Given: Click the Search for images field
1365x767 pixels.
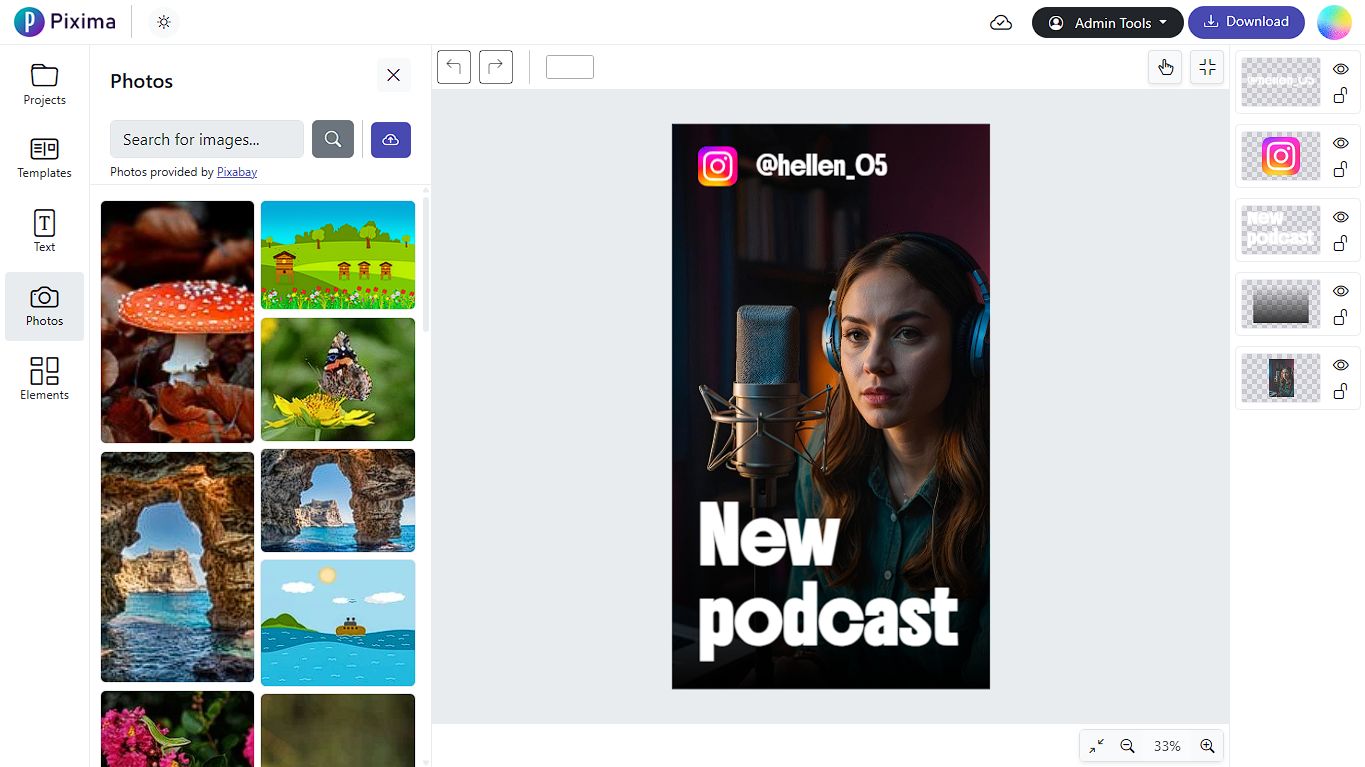Looking at the screenshot, I should [x=207, y=139].
